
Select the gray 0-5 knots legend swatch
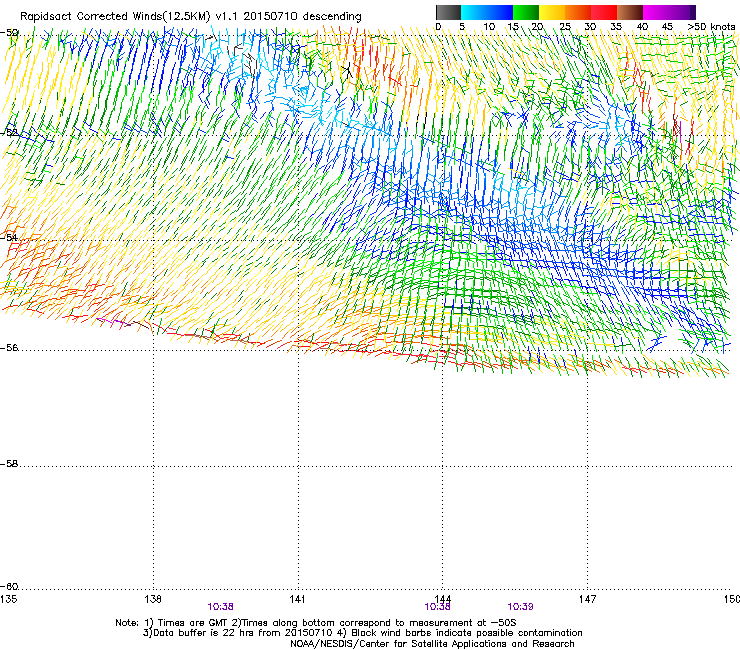pyautogui.click(x=448, y=12)
